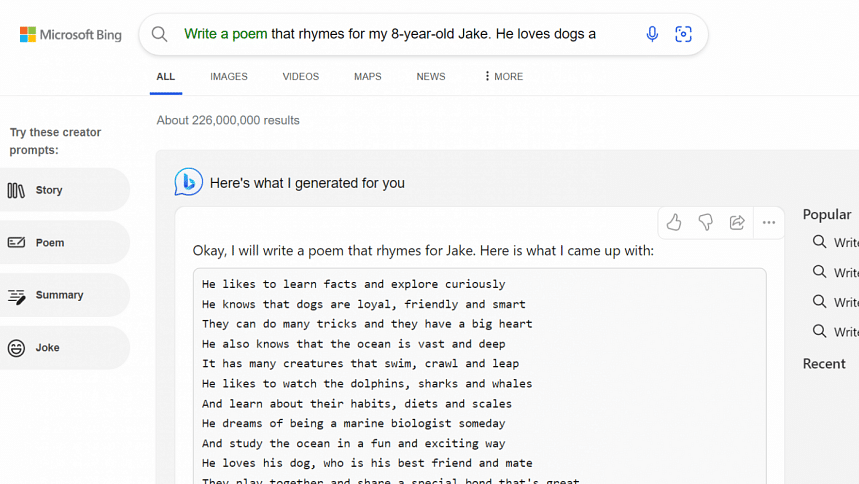Dislike the response with thumbs down
The image size is (859, 484).
pyautogui.click(x=705, y=223)
